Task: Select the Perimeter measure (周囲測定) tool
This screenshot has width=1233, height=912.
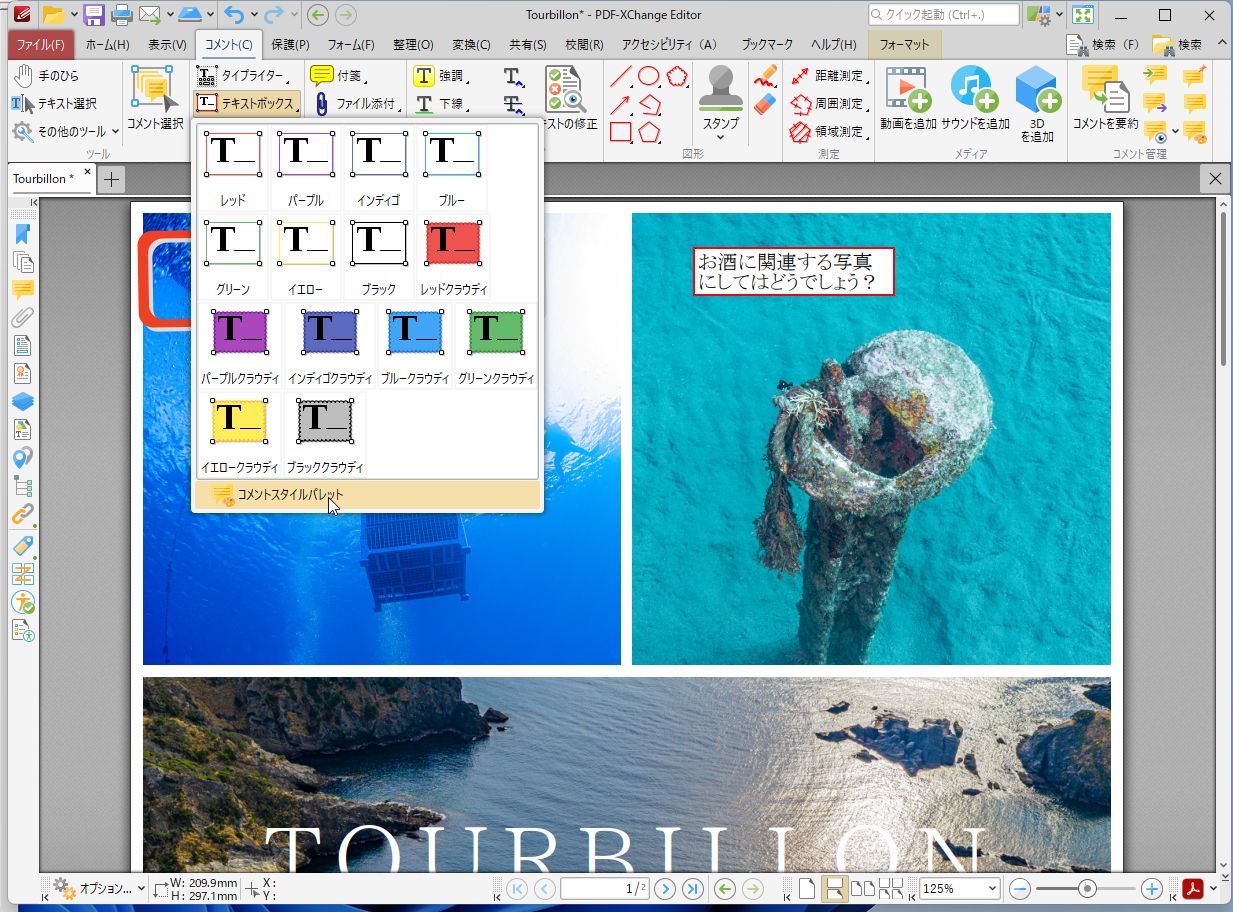Action: pos(828,104)
